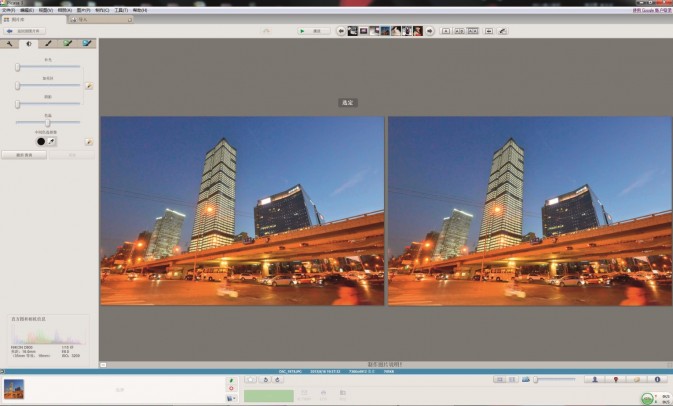Rotate photo clockwise
The width and height of the screenshot is (673, 406).
[x=277, y=379]
